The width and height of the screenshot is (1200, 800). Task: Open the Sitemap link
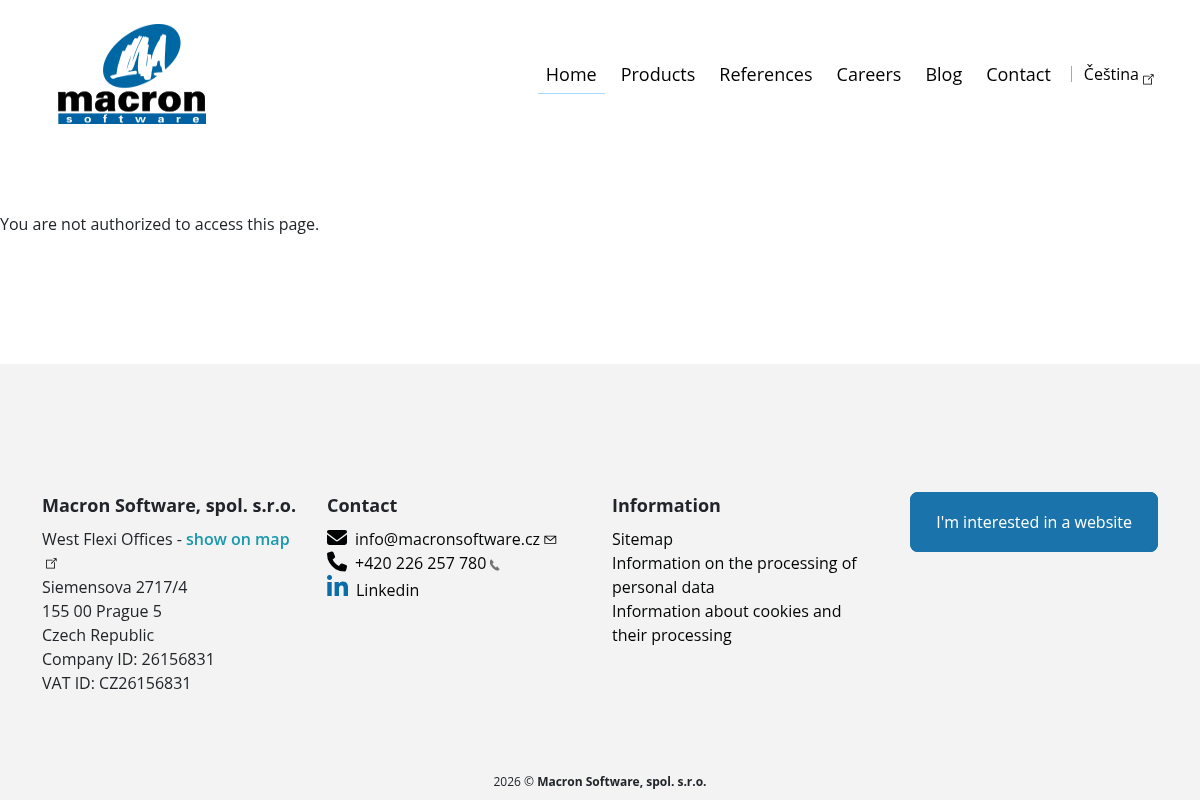click(642, 539)
